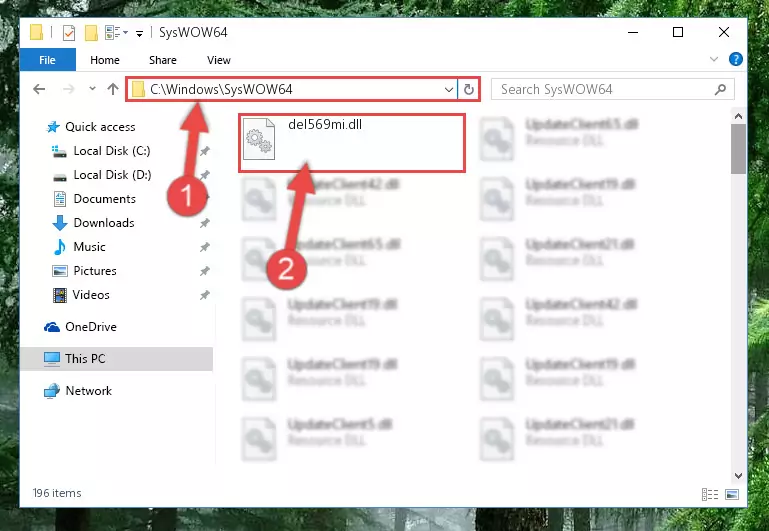Click Properties icon in quick access toolbar
Image resolution: width=769 pixels, height=531 pixels.
point(69,33)
